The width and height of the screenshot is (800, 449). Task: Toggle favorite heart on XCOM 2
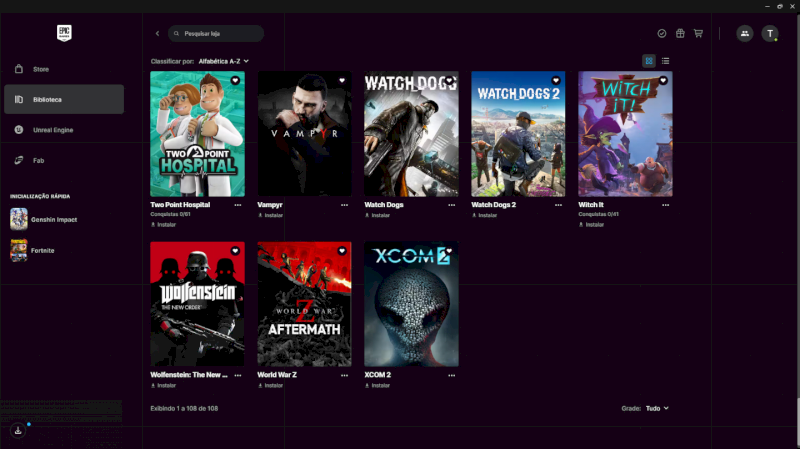click(449, 251)
